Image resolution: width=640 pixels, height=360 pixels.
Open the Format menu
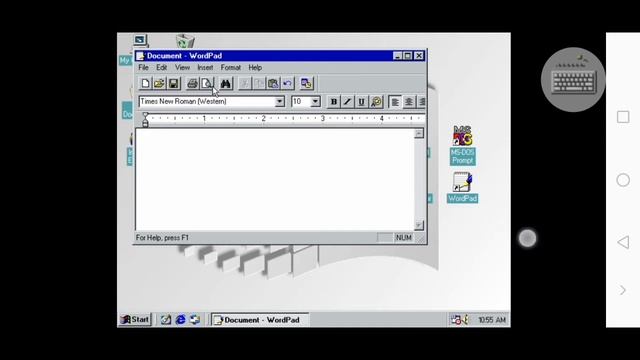[x=231, y=67]
